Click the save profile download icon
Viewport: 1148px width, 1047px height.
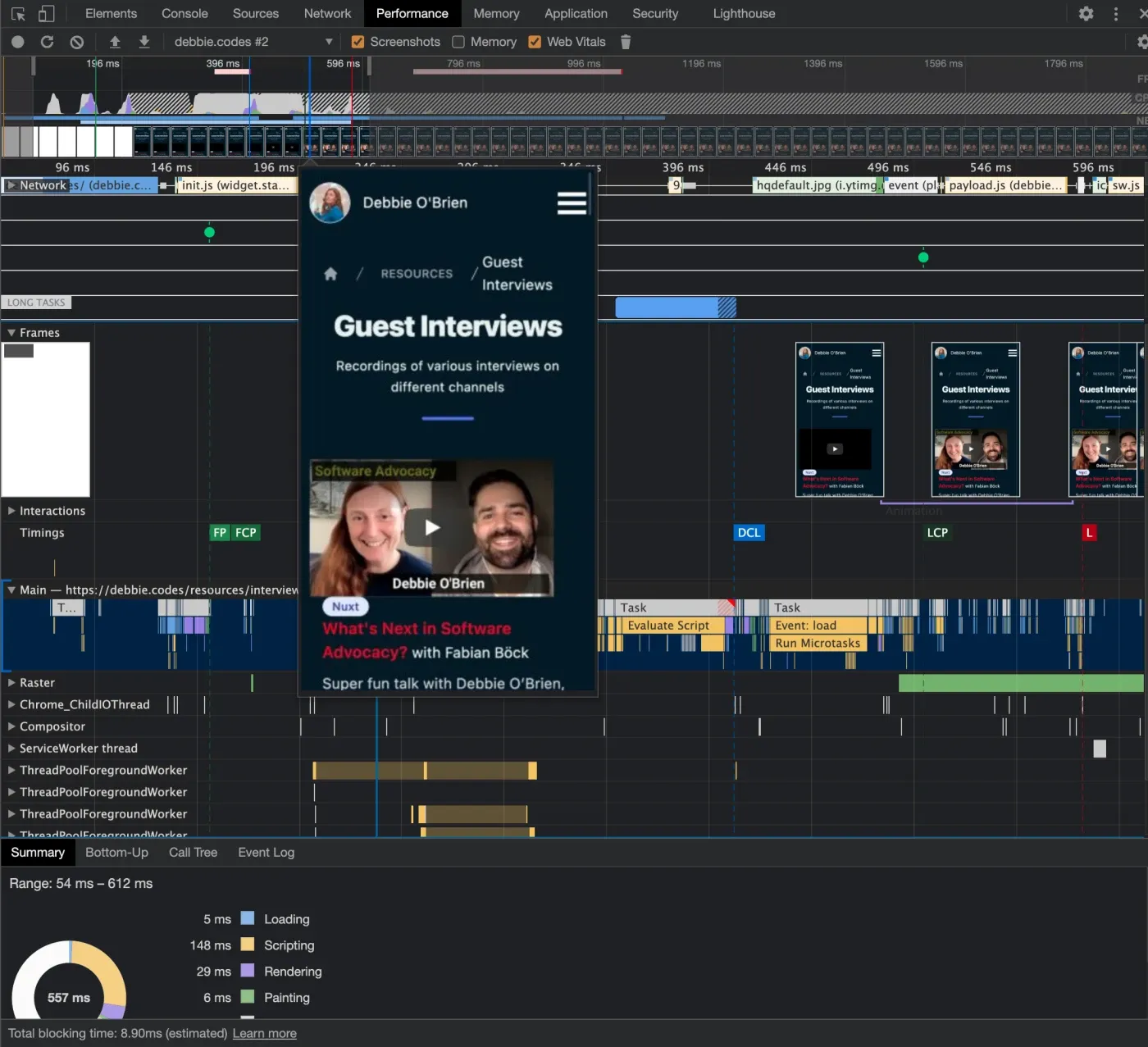(144, 42)
